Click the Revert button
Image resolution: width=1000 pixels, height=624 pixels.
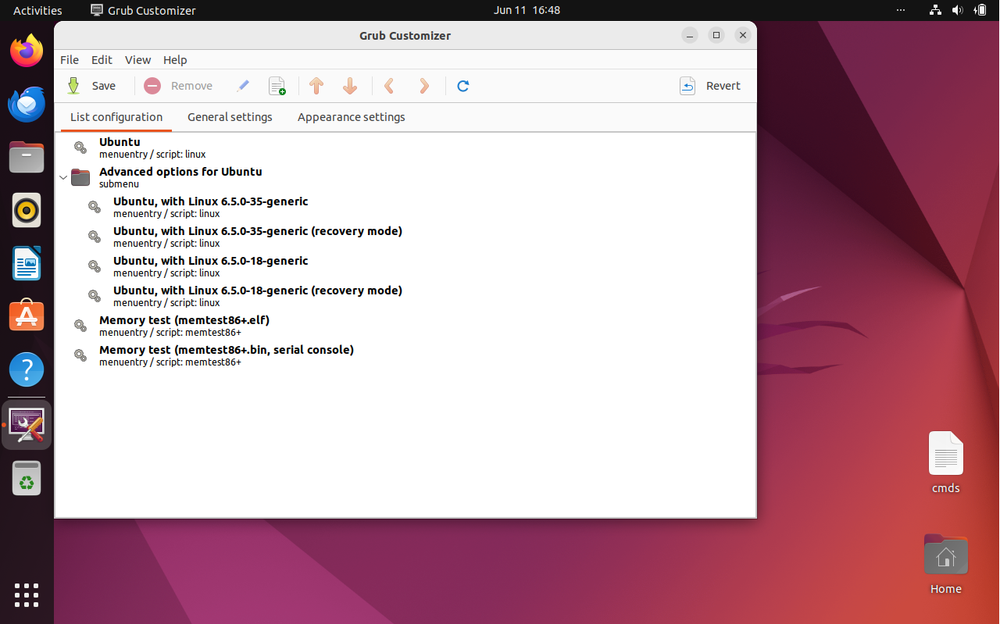point(711,86)
